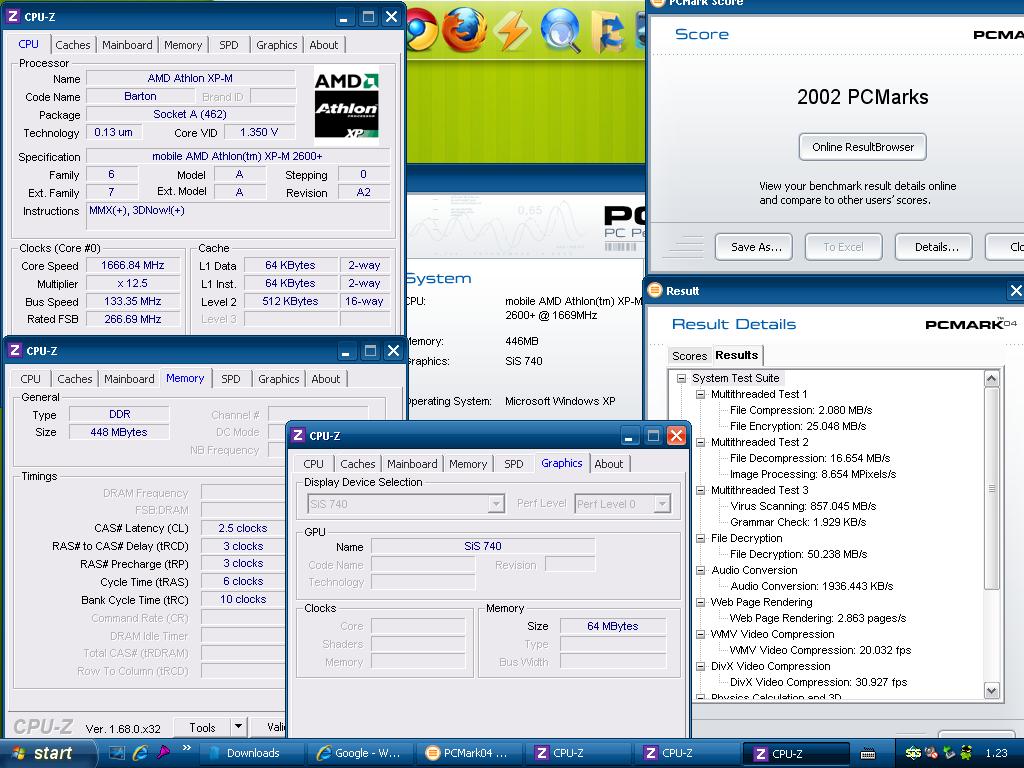Switch to the Google taskbar window
Screen dimensions: 1024x768
click(360, 753)
